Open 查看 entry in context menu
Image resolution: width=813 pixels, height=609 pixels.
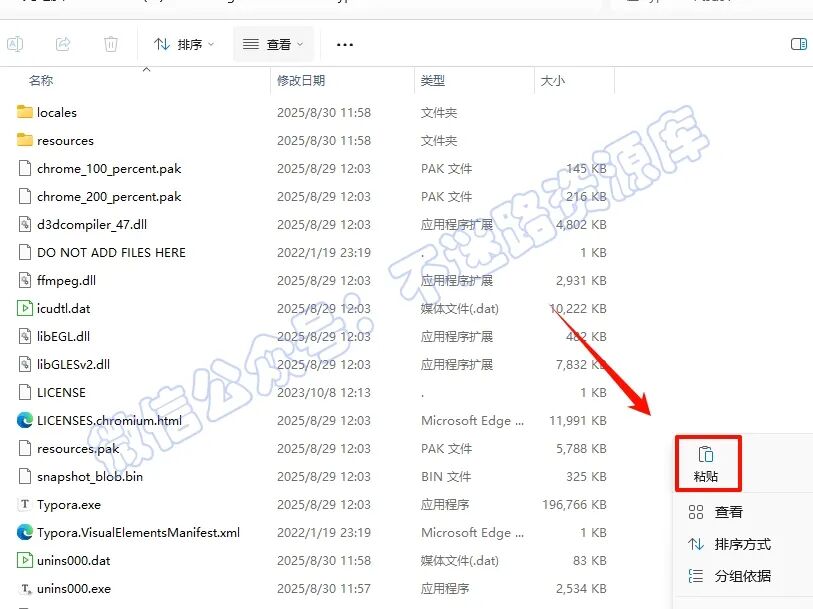coord(728,513)
